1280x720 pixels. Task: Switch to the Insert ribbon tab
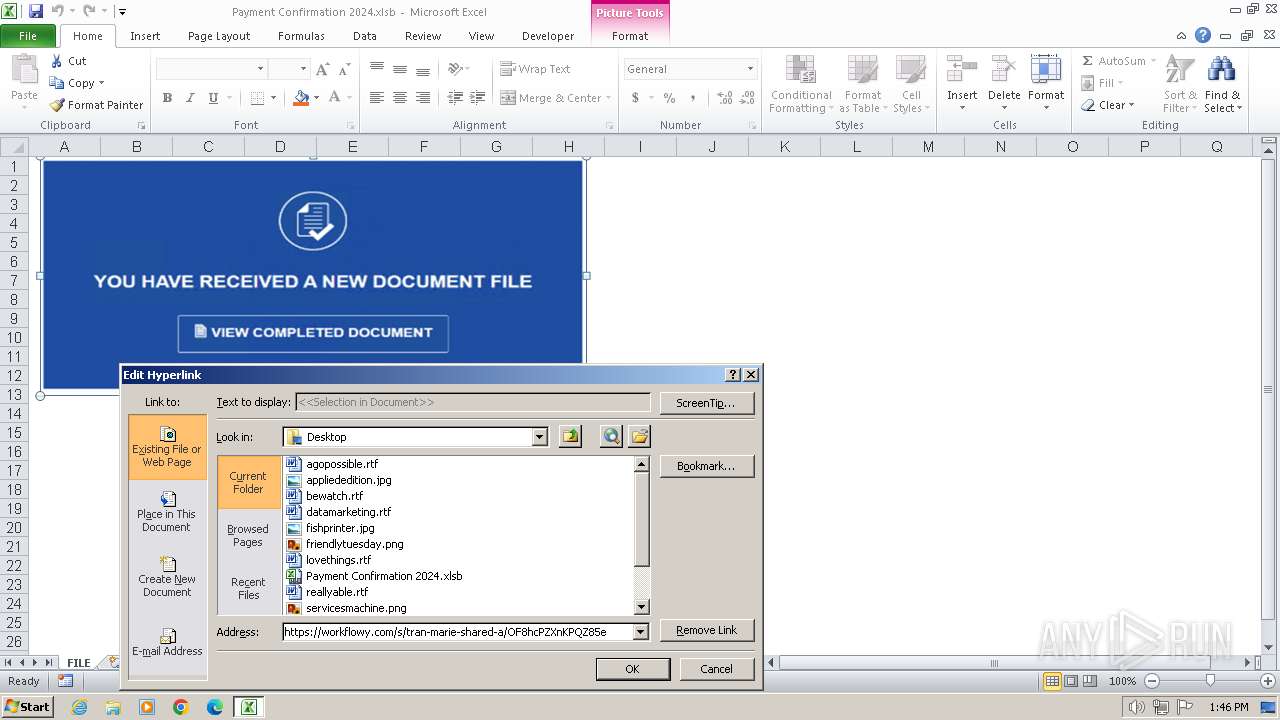[145, 36]
